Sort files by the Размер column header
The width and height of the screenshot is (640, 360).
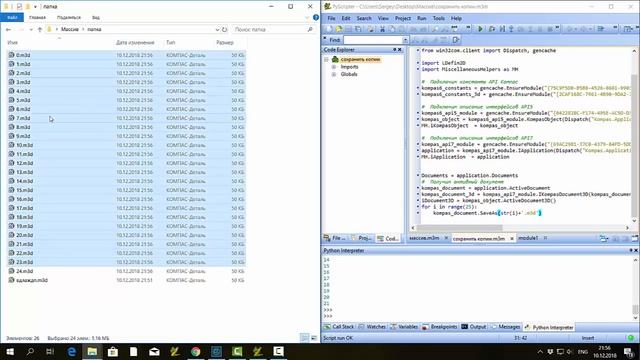225,42
